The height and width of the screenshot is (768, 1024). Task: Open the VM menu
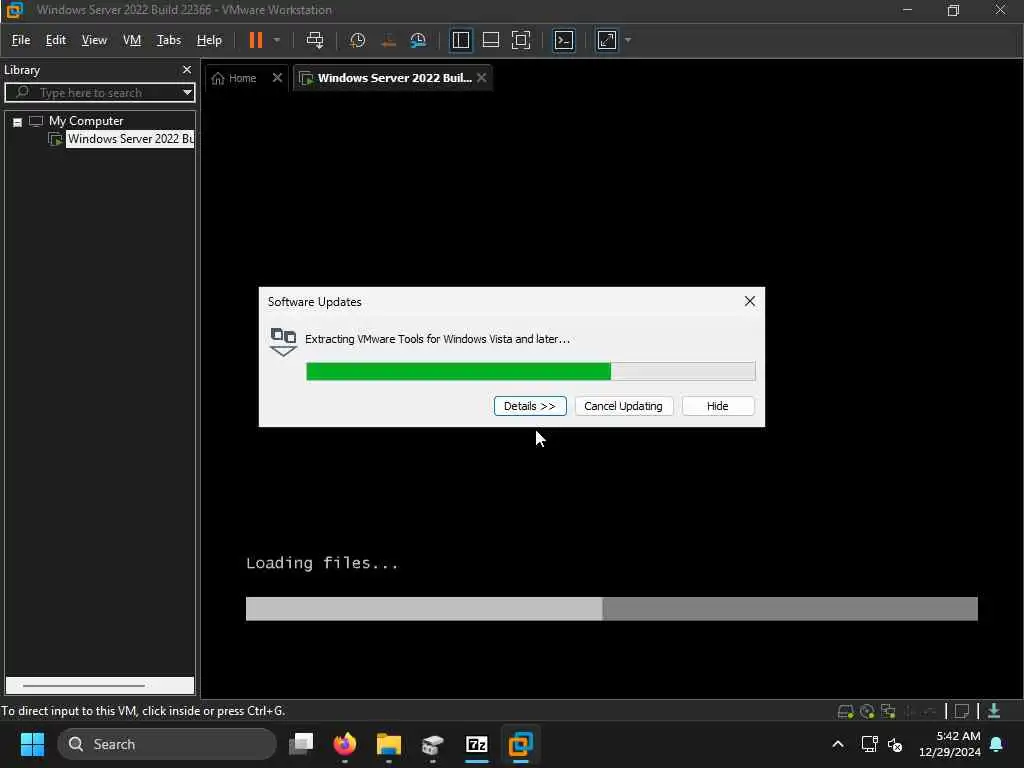click(132, 40)
